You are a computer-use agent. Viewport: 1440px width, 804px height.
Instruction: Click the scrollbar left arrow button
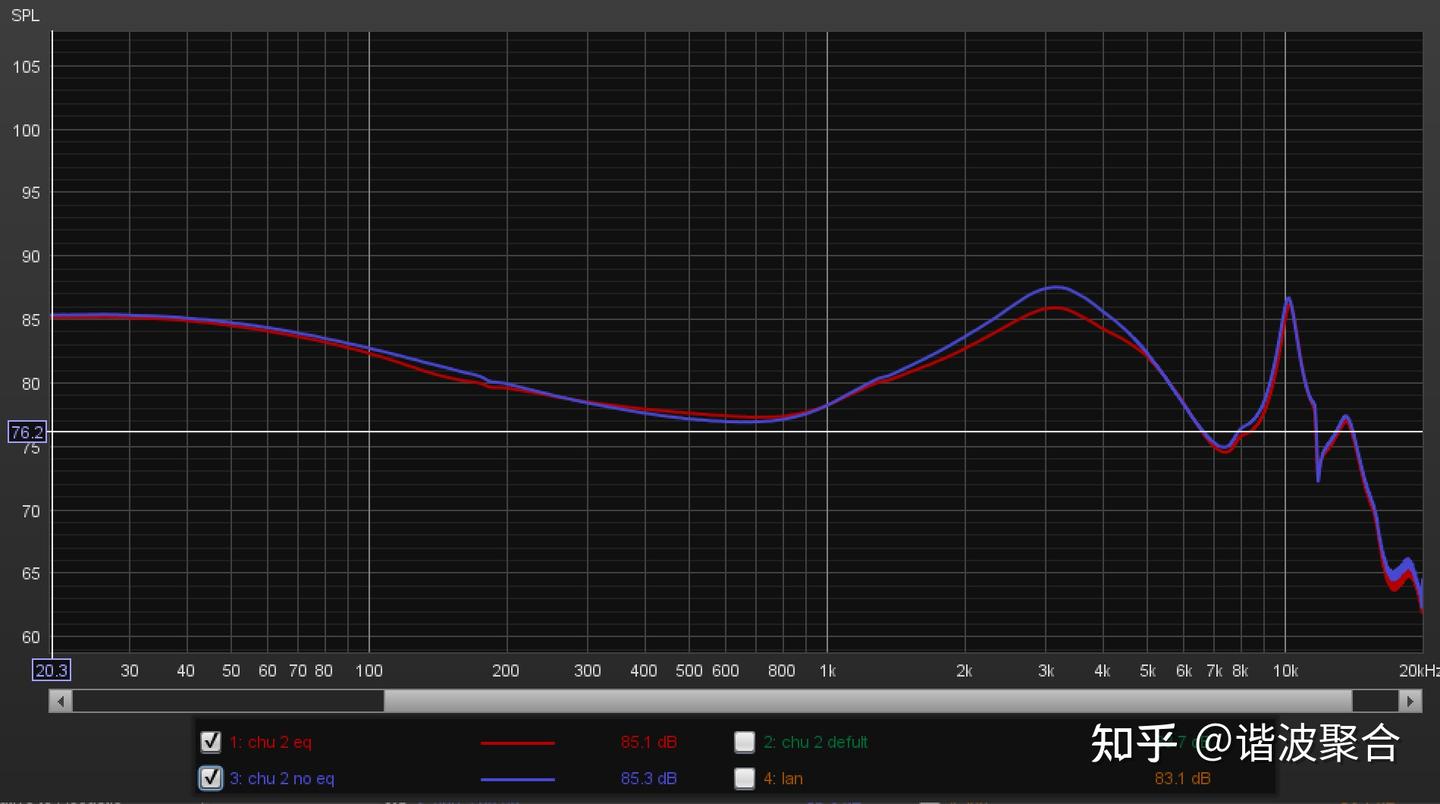[61, 701]
